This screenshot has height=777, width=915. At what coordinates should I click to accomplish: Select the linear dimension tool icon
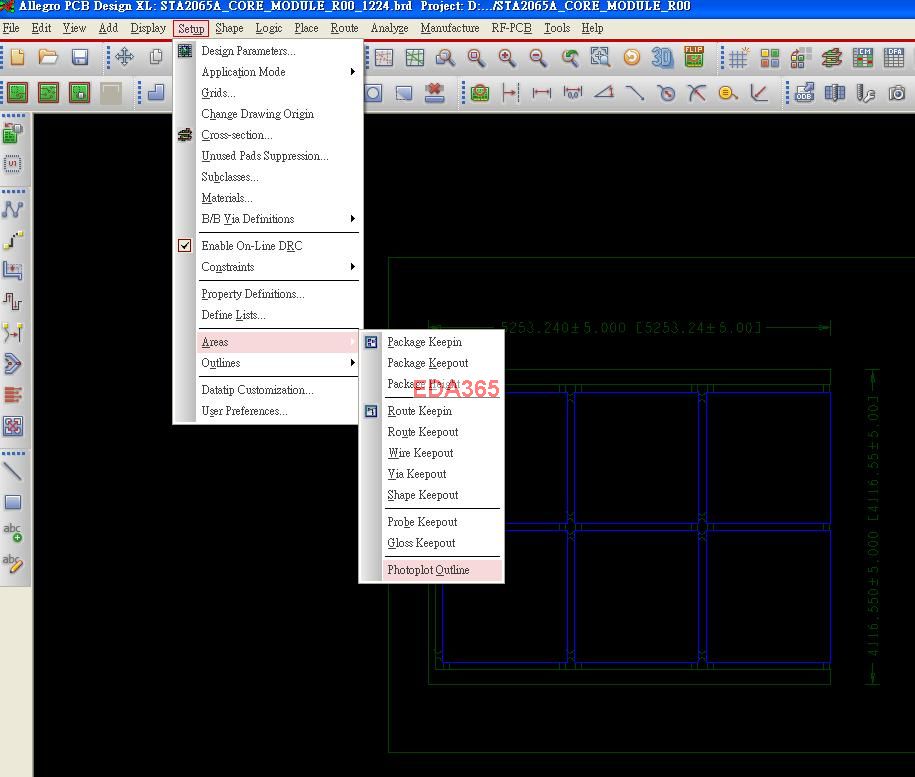(x=542, y=92)
